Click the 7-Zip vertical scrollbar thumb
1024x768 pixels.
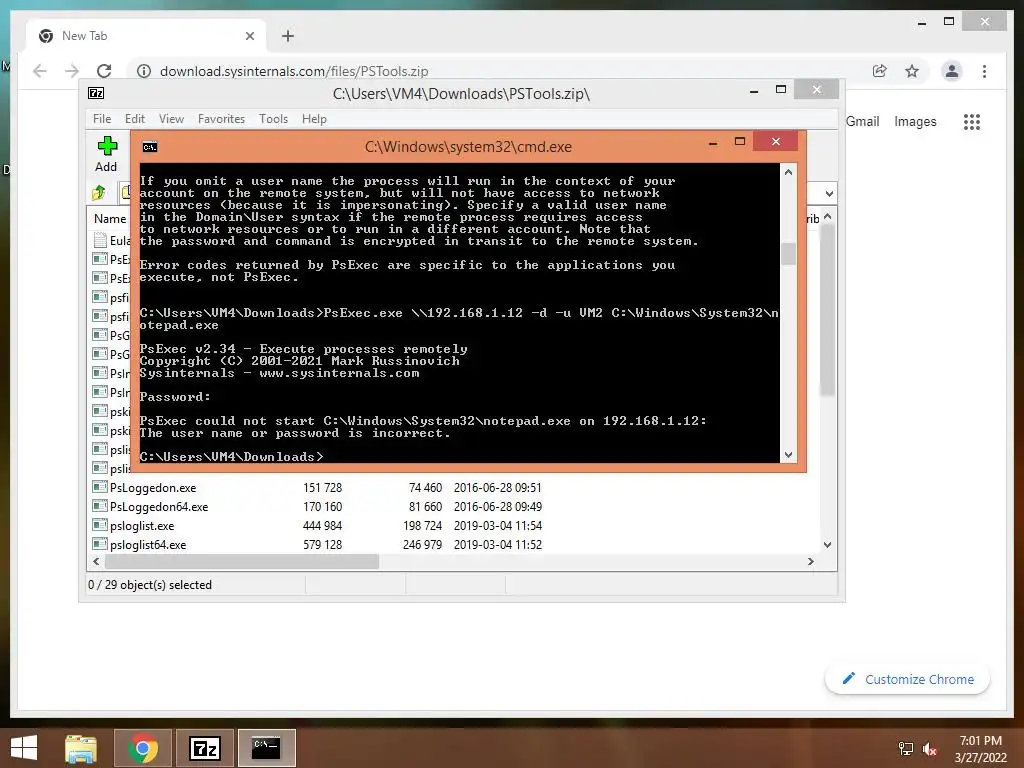[x=827, y=310]
